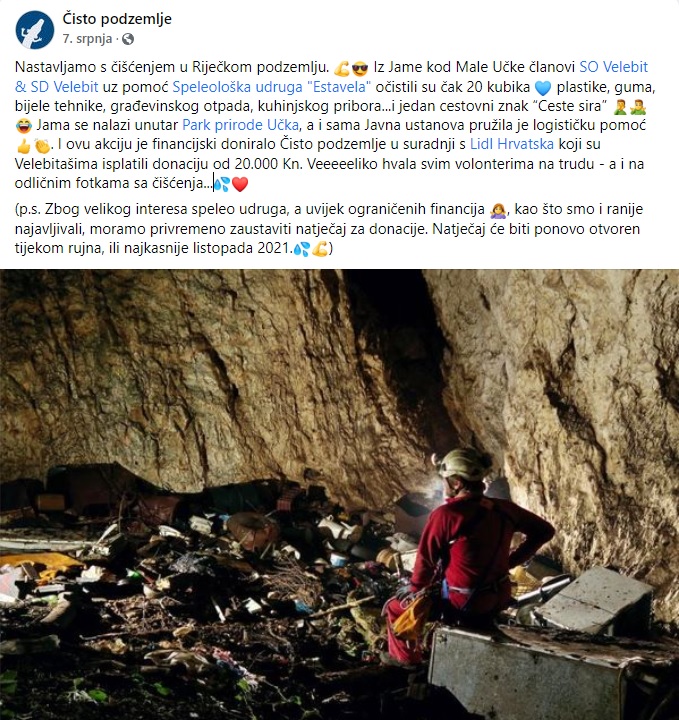This screenshot has width=679, height=720.
Task: Click the facepalm emoji after financija
Action: (498, 210)
